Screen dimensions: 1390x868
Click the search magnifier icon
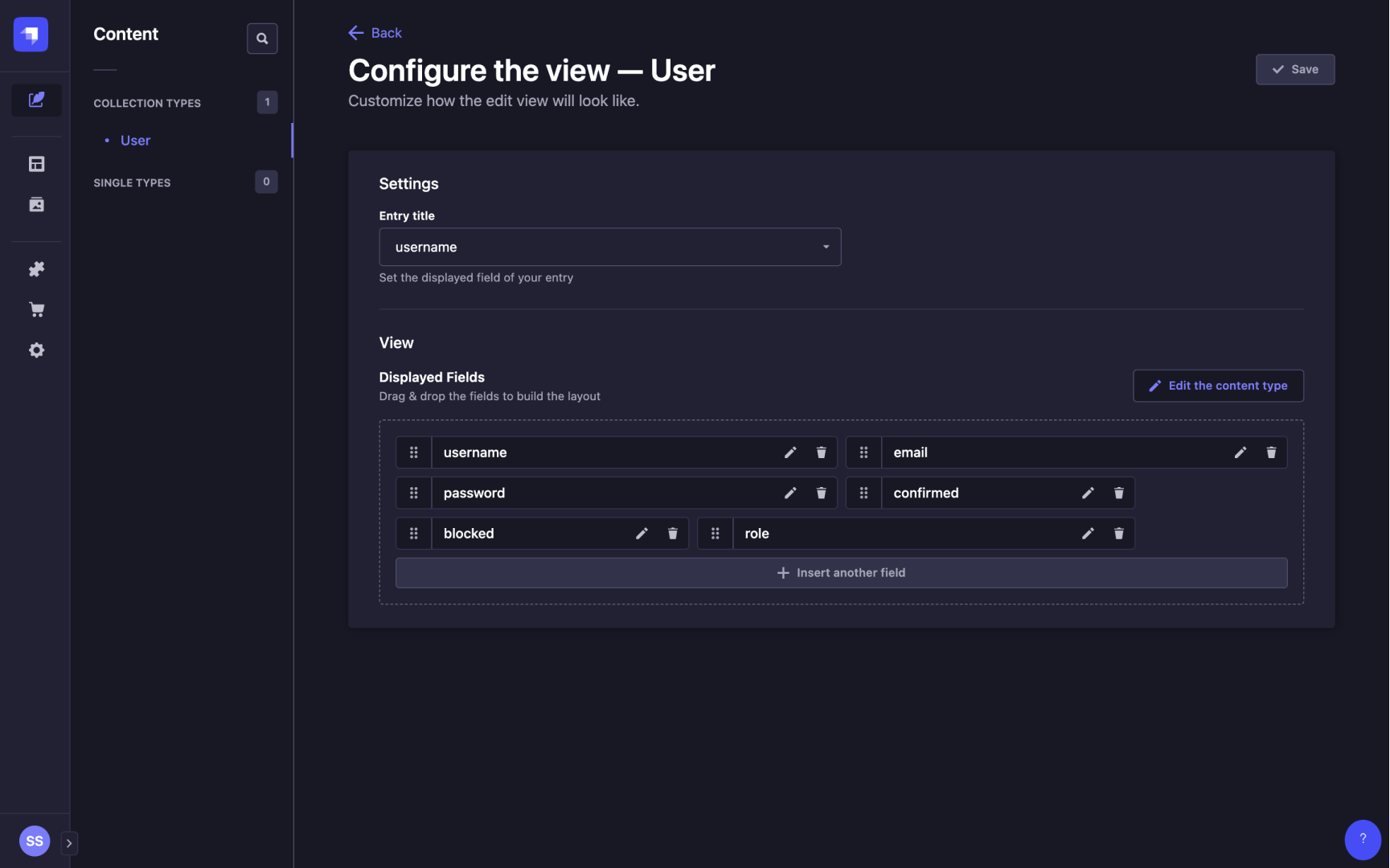[262, 38]
